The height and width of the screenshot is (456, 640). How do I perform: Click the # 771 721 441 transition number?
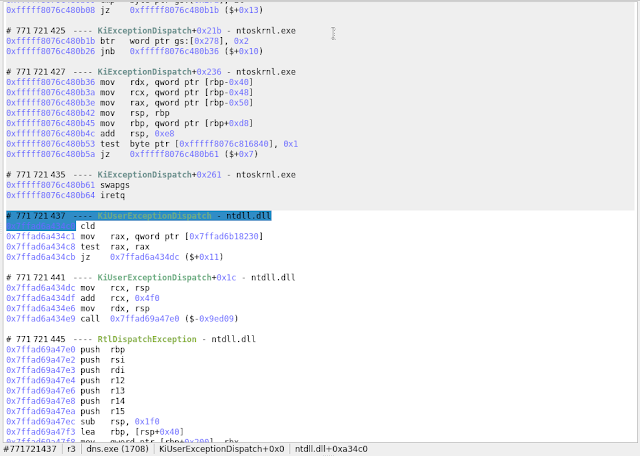tap(36, 278)
